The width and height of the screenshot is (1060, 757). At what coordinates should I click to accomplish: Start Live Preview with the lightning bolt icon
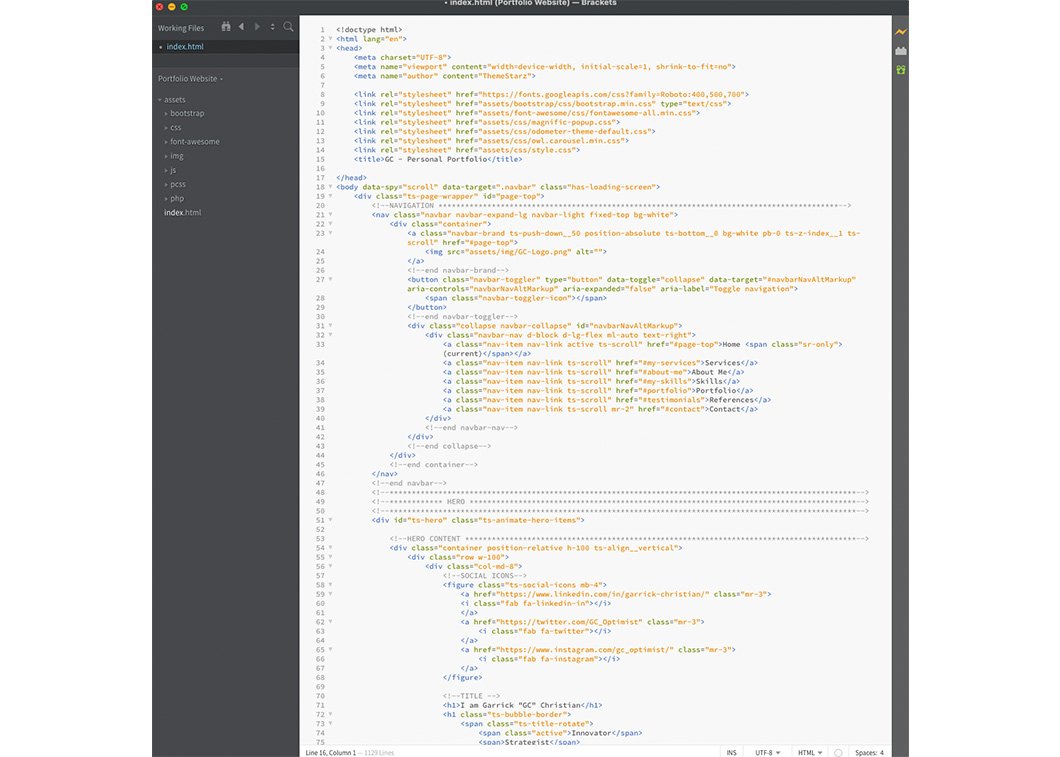tap(901, 32)
